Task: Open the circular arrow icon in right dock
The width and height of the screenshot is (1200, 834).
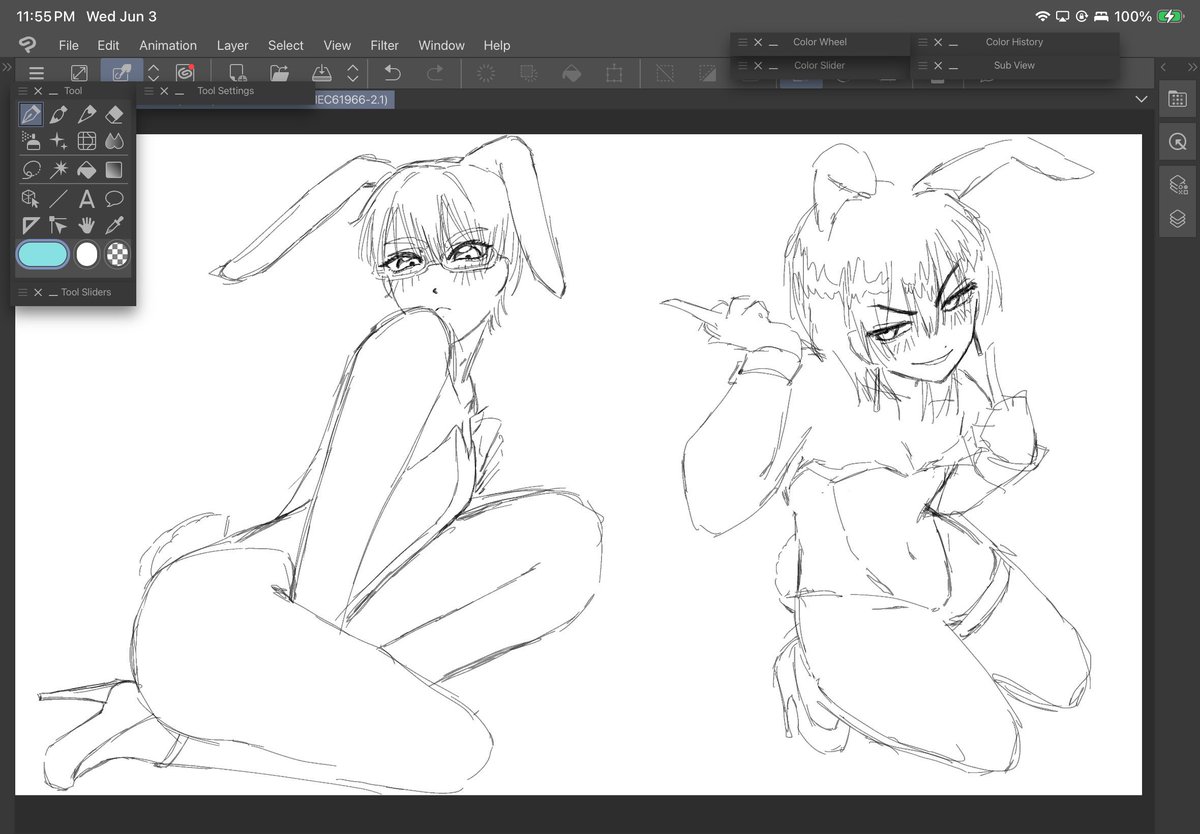Action: point(1177,143)
